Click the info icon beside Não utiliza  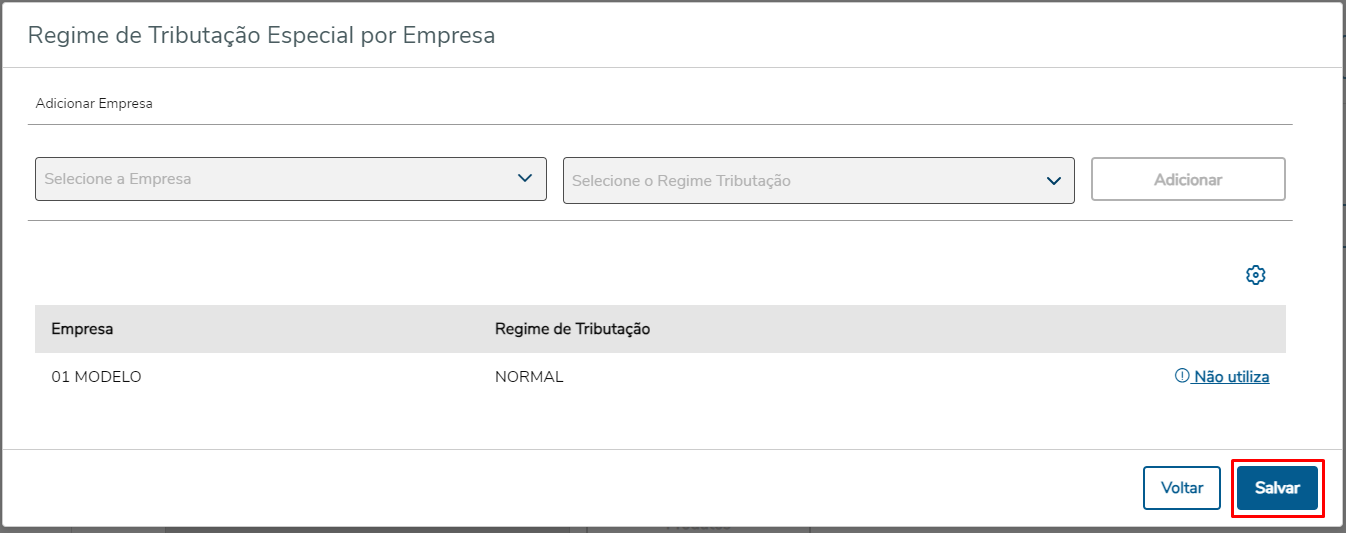1182,376
